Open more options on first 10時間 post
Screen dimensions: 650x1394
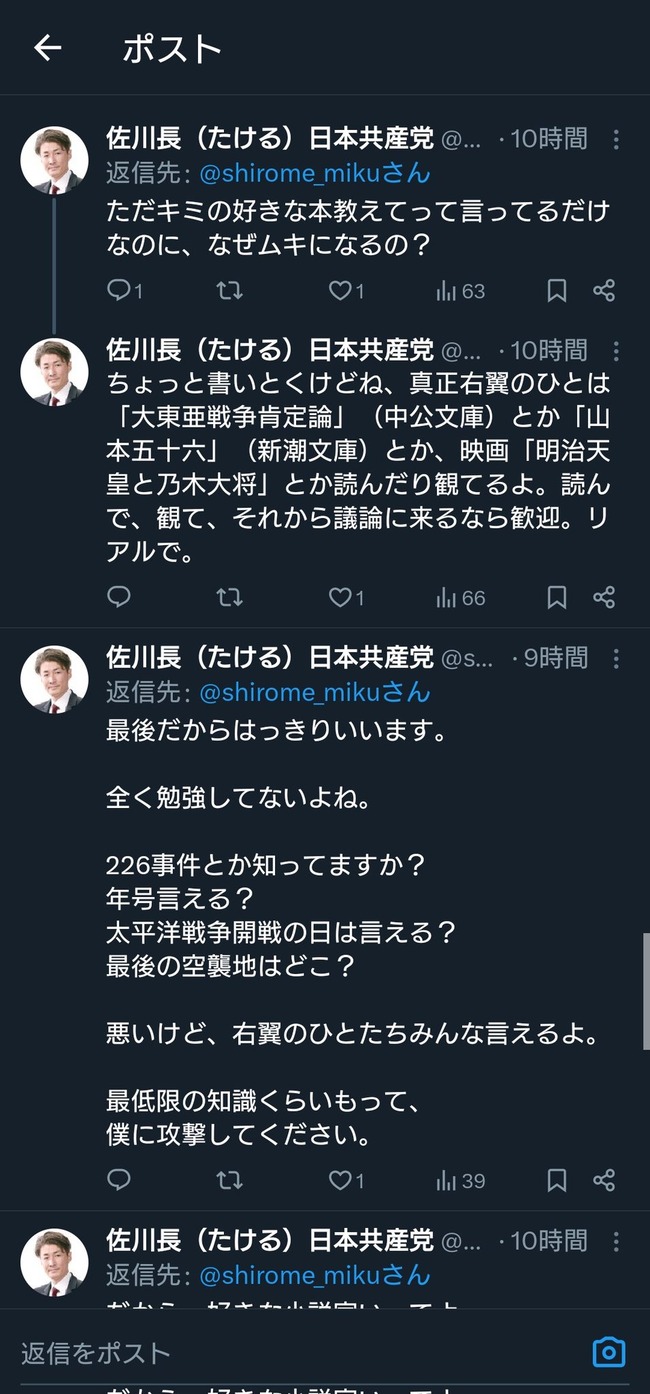[616, 139]
